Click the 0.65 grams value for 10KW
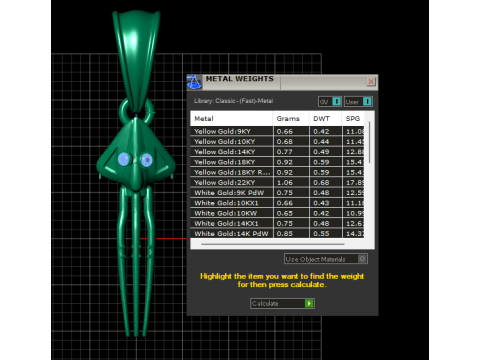Viewport: 480px width, 360px height. (x=291, y=213)
